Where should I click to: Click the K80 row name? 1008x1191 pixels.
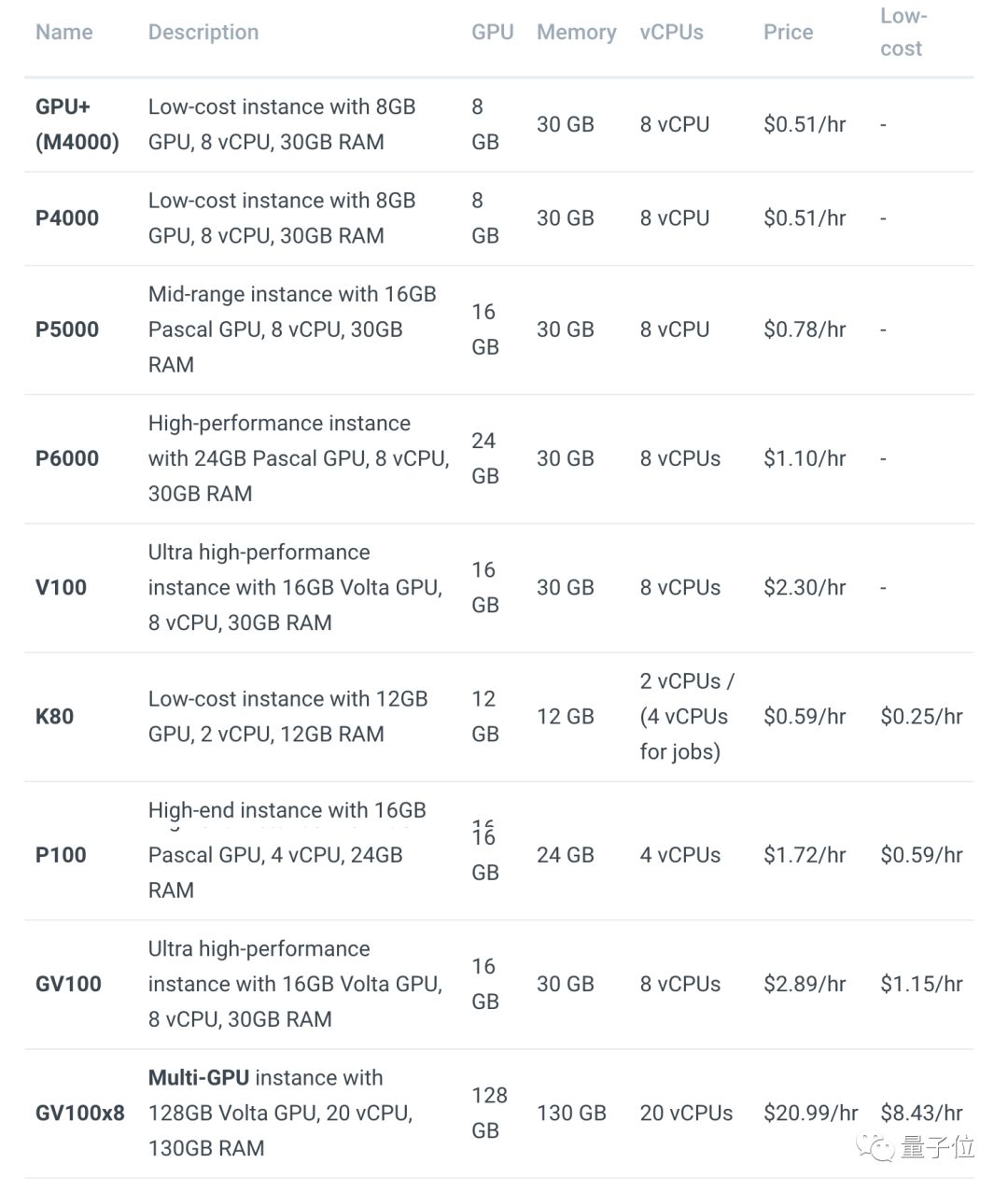(54, 716)
